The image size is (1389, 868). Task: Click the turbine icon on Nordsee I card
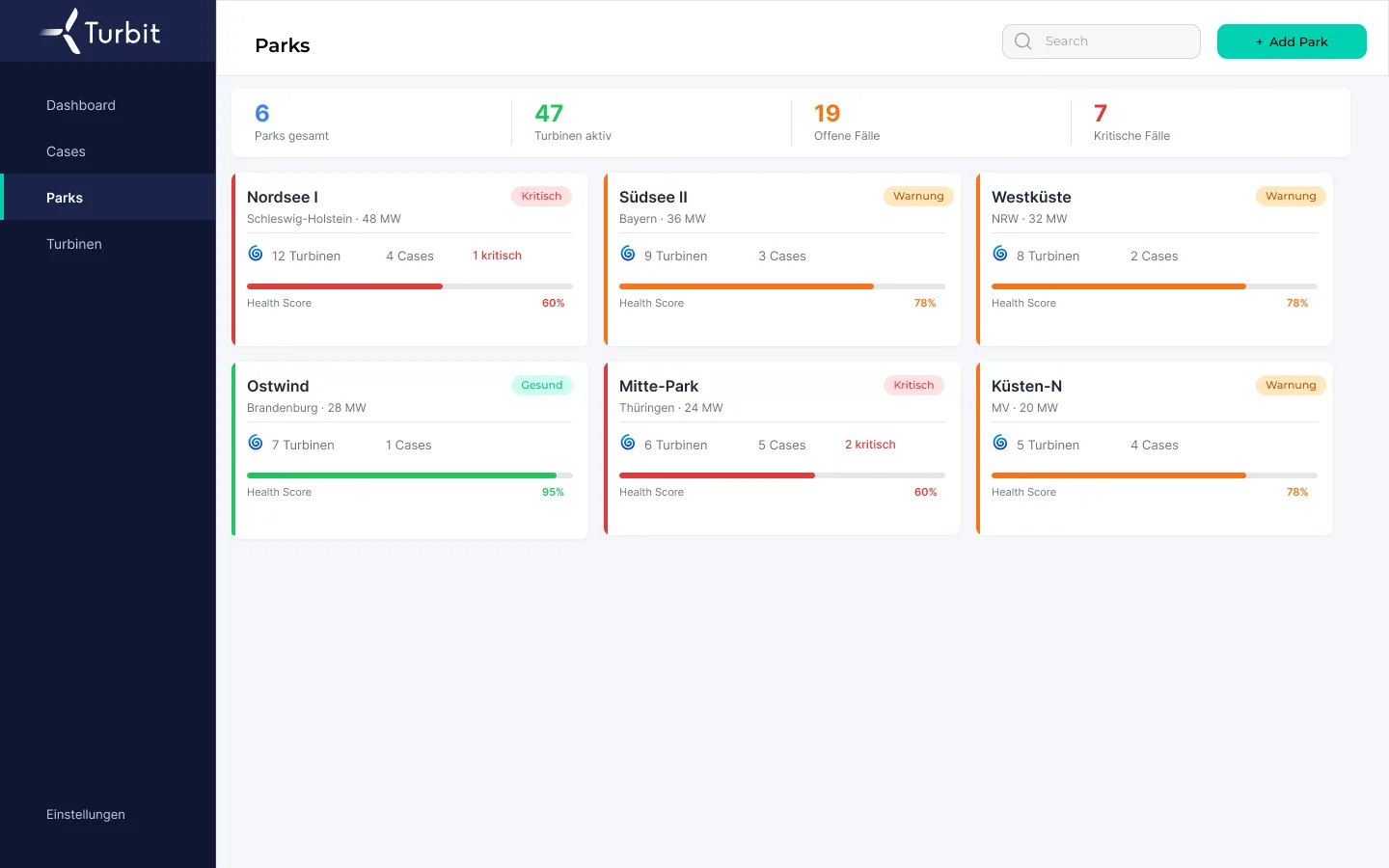coord(256,254)
